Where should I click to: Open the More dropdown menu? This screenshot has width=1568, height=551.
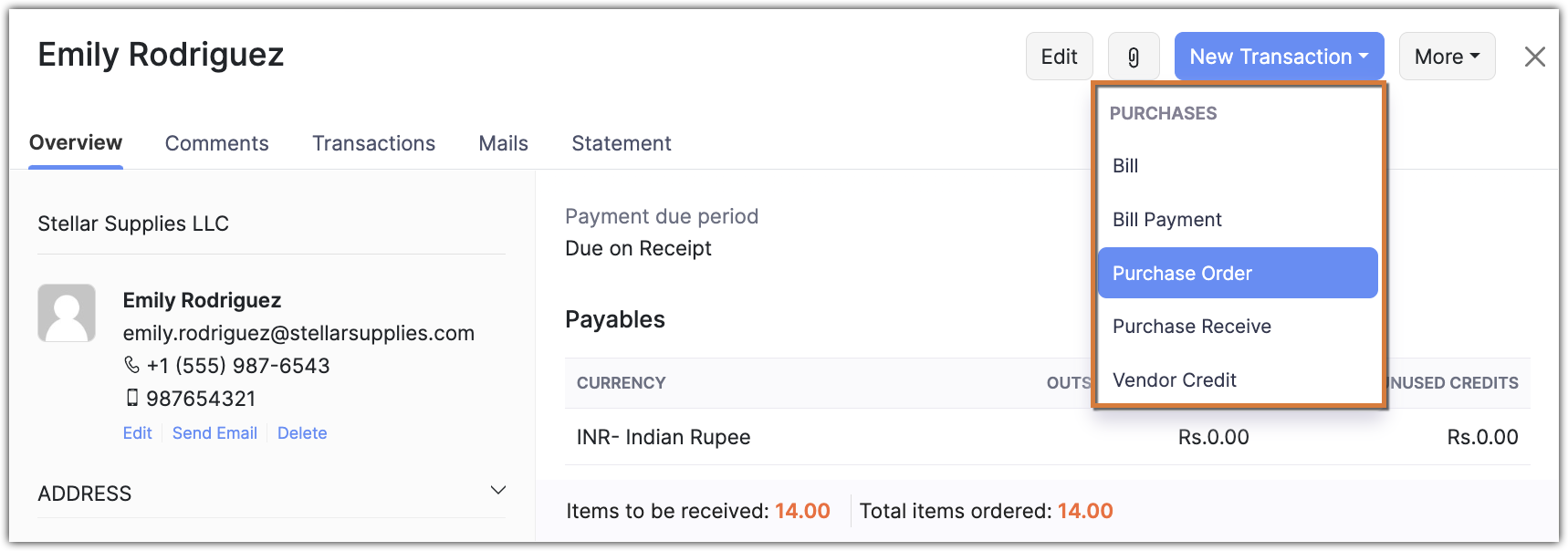[1447, 57]
